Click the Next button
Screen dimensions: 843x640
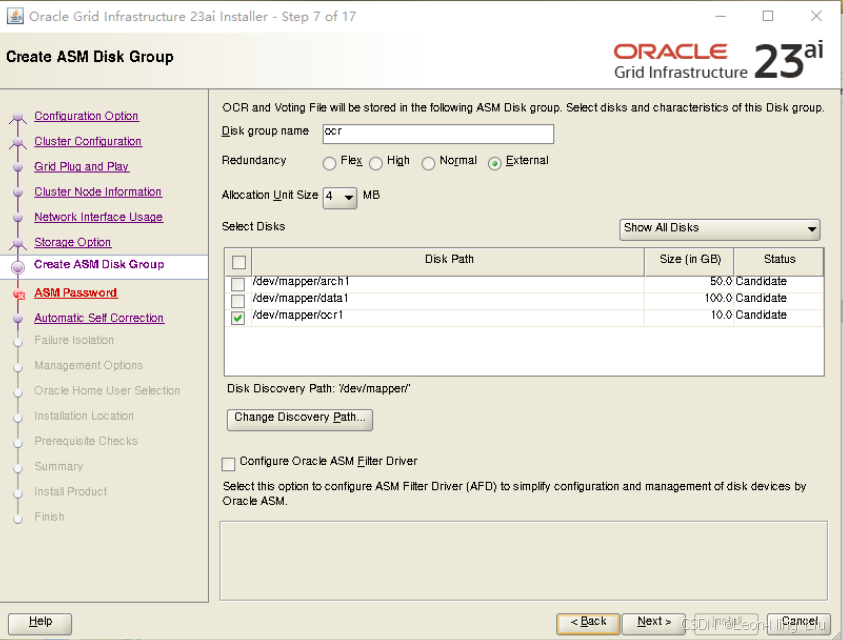[x=654, y=623]
